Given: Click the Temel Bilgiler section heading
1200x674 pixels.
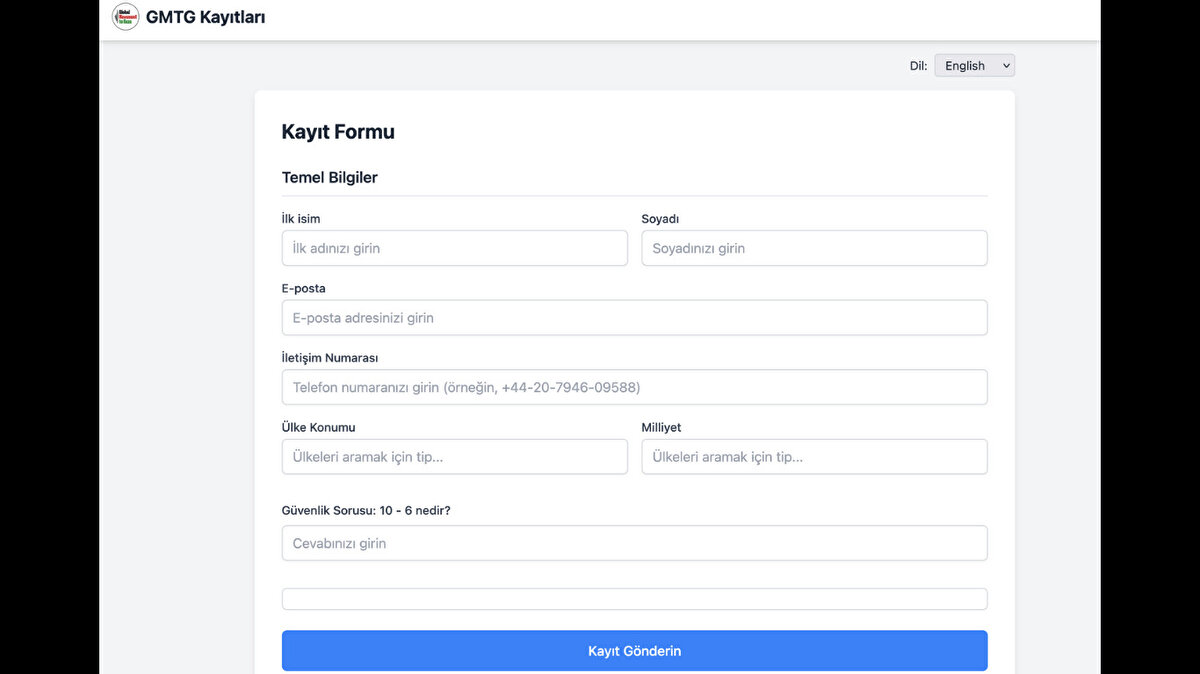Looking at the screenshot, I should tap(329, 178).
